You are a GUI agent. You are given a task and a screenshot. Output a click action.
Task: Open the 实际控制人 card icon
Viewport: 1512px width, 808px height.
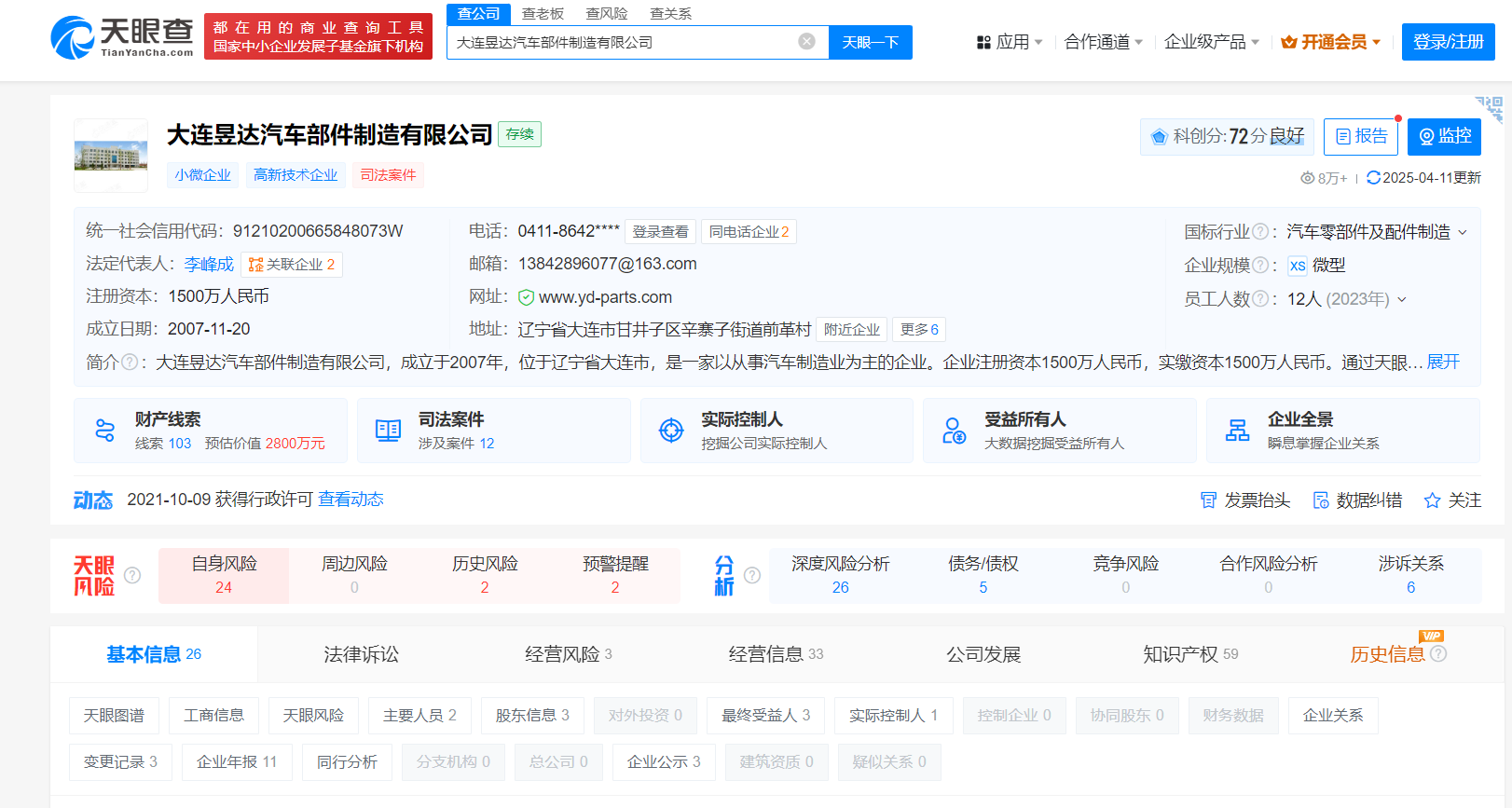671,431
